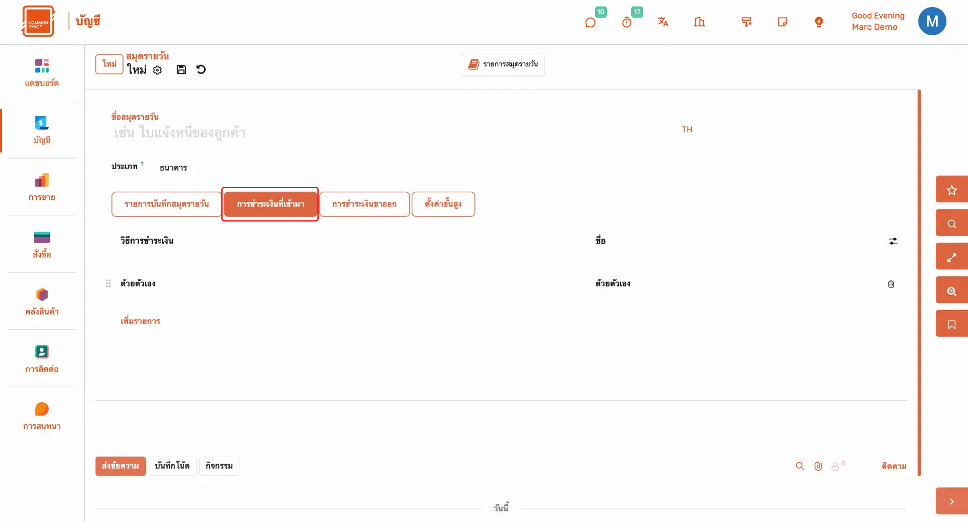Viewport: 968px width, 521px height.
Task: Click the language translate icon in header
Action: click(x=663, y=22)
